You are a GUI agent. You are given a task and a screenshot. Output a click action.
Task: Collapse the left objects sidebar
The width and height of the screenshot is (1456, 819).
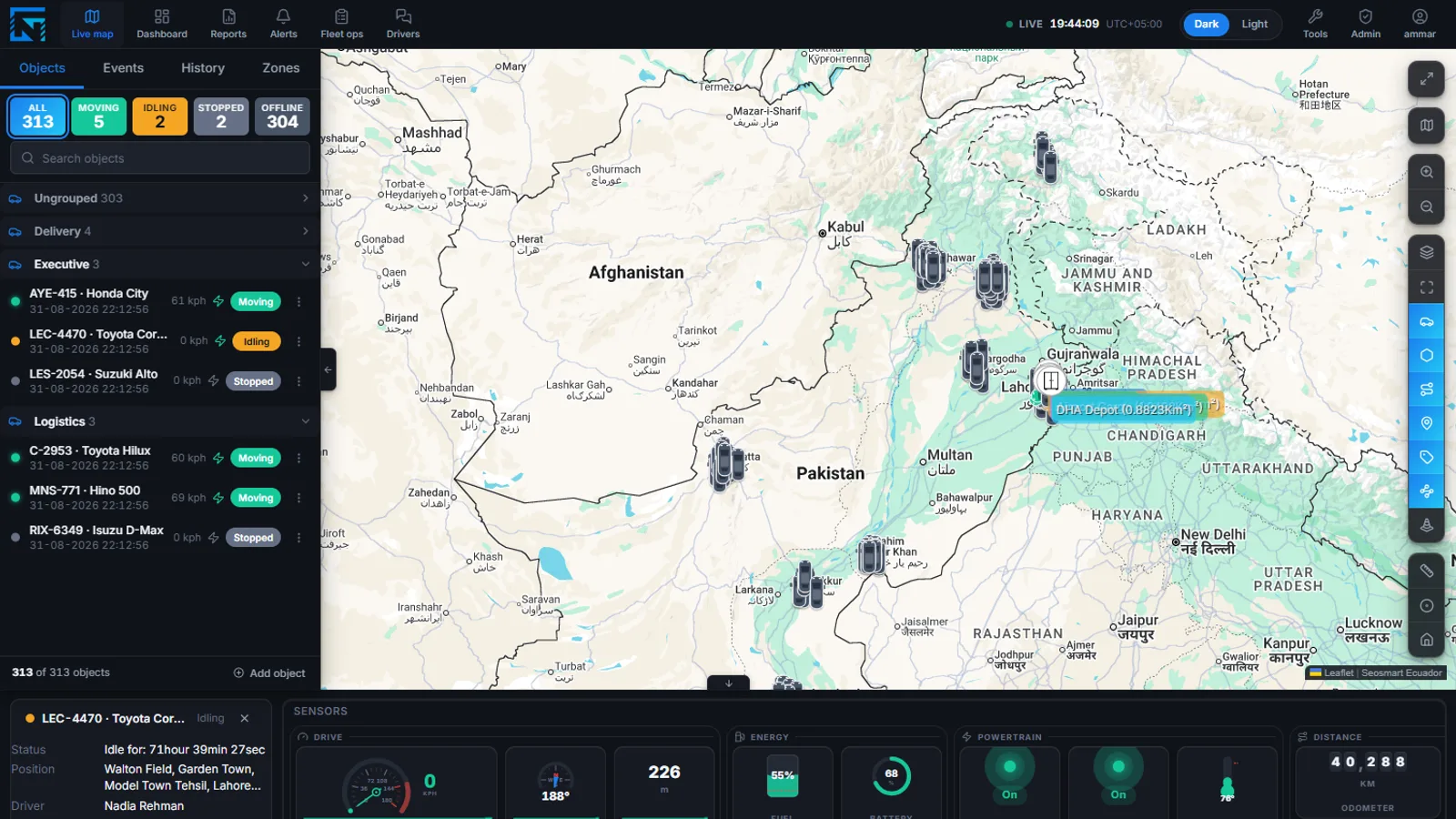pos(328,369)
